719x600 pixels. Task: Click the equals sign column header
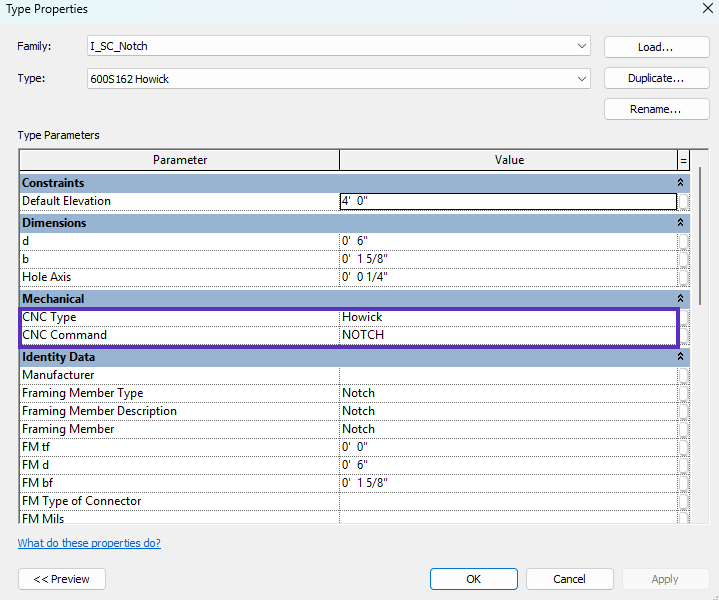[x=683, y=160]
